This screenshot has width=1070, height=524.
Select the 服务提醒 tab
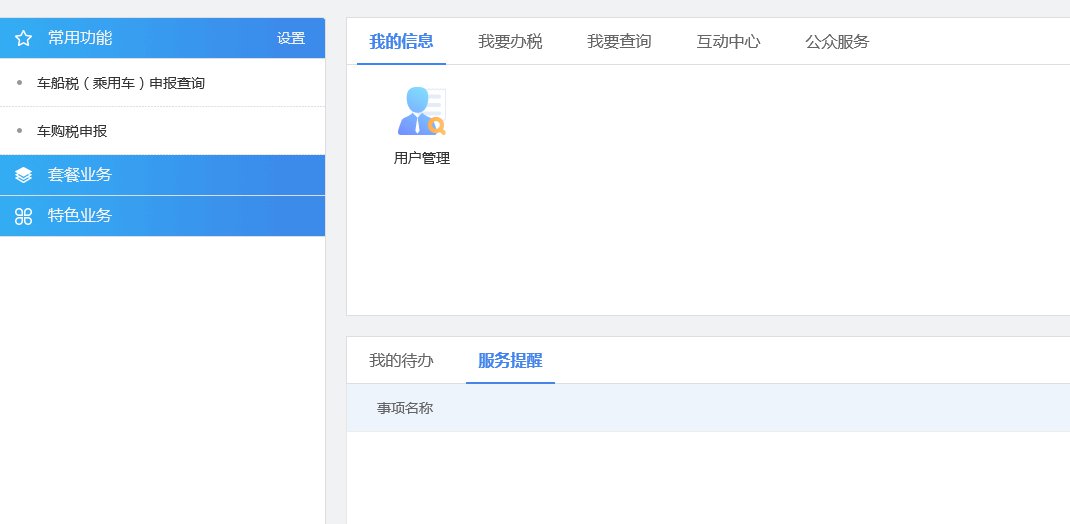(510, 361)
